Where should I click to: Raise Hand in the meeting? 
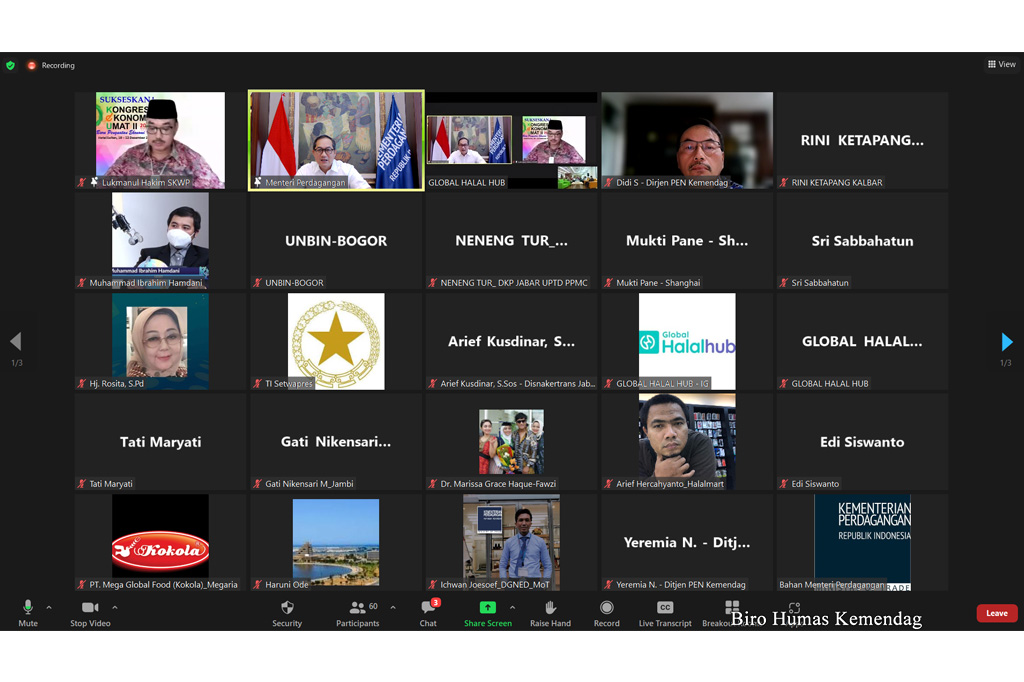[550, 611]
